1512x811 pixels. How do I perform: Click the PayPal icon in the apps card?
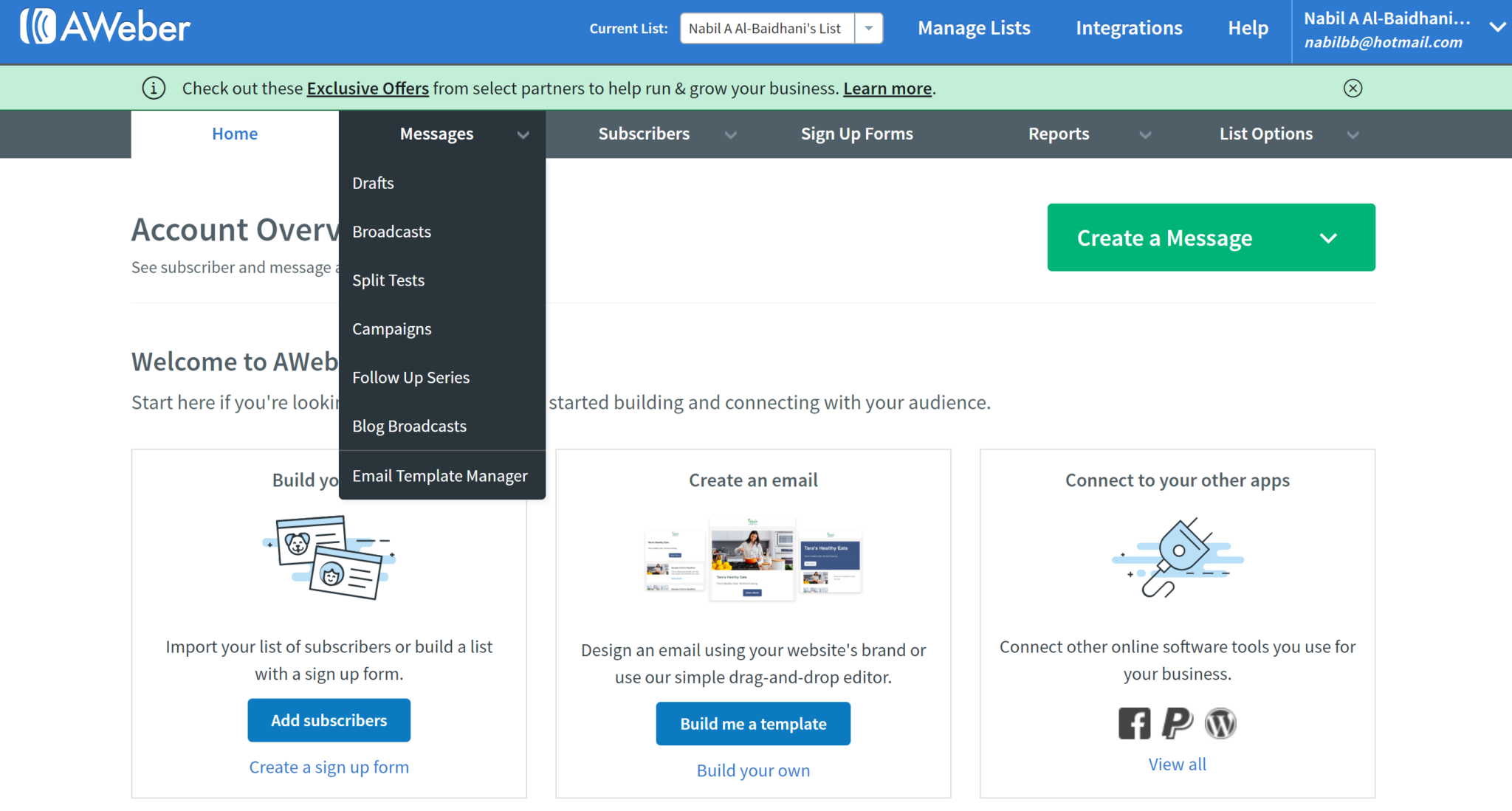(1178, 723)
